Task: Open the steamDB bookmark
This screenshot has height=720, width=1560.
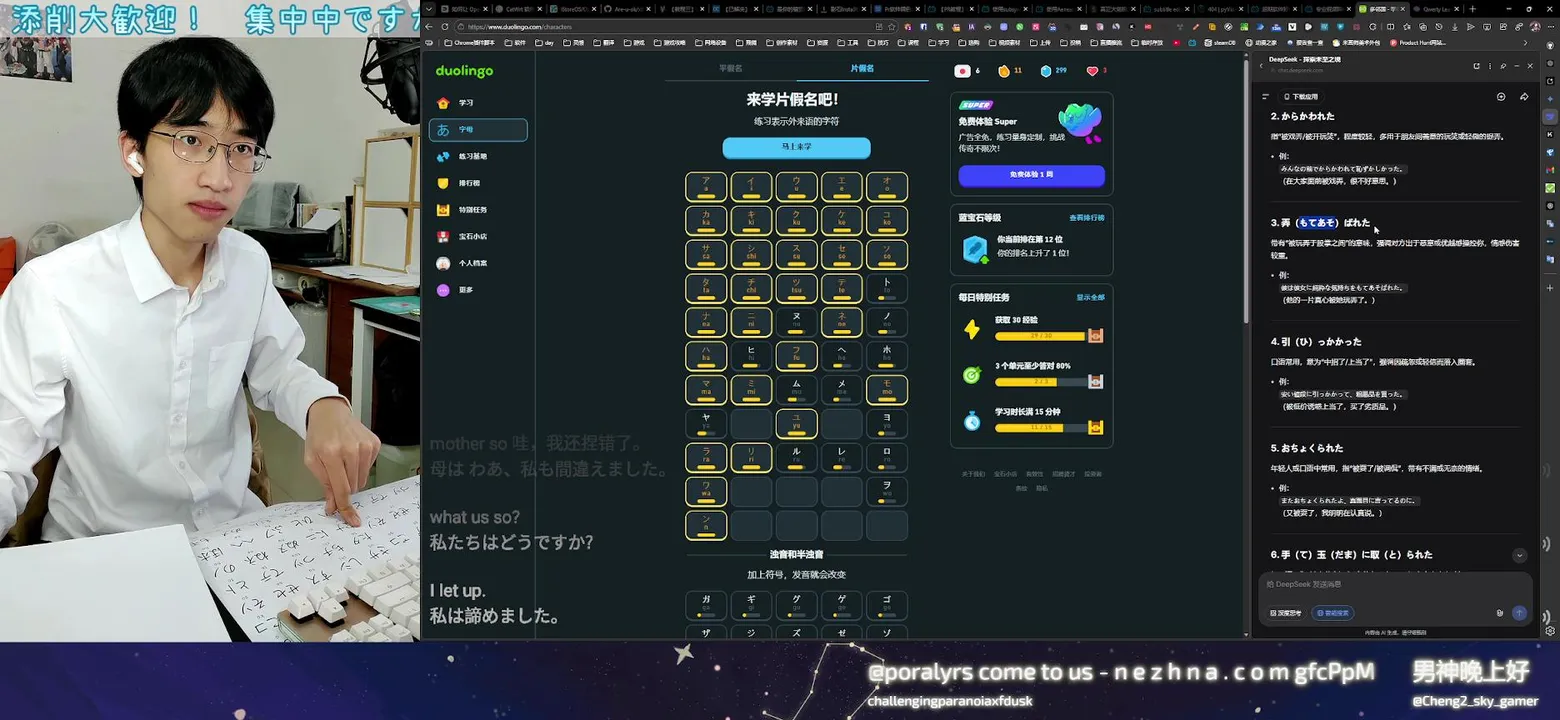Action: pyautogui.click(x=1220, y=43)
